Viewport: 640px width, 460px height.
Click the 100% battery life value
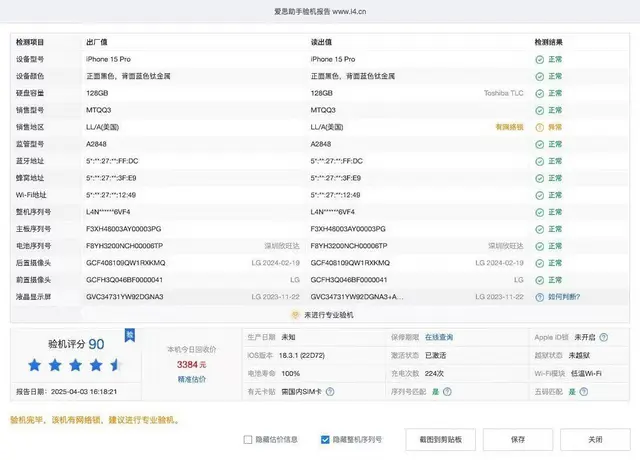[291, 373]
